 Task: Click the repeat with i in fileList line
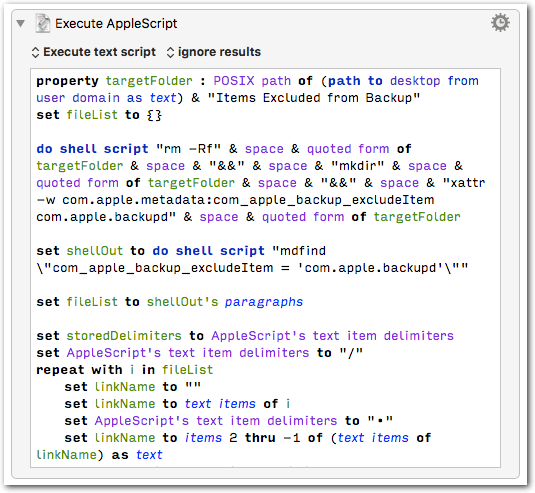(125, 370)
